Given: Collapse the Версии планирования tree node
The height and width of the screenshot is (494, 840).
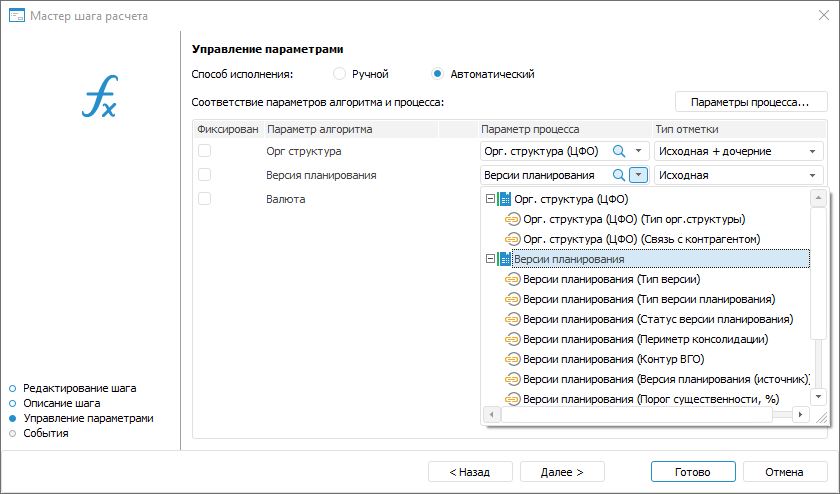Looking at the screenshot, I should pyautogui.click(x=490, y=259).
